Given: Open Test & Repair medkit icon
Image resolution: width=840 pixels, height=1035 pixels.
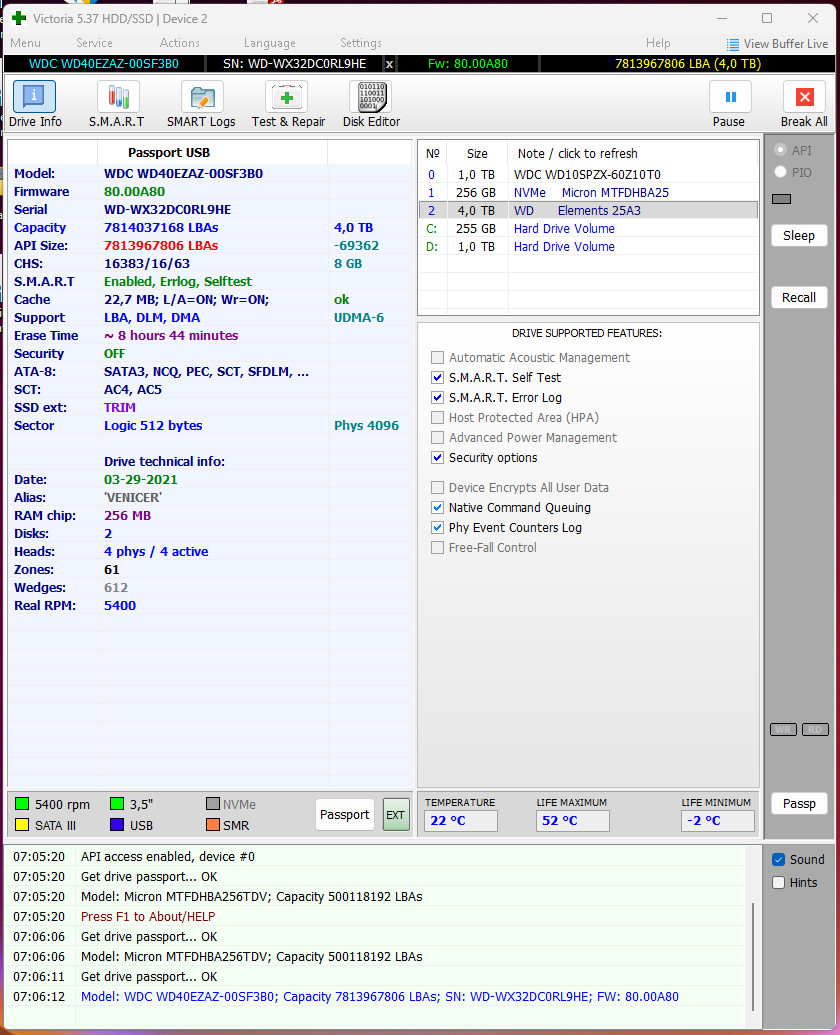Looking at the screenshot, I should coord(286,97).
